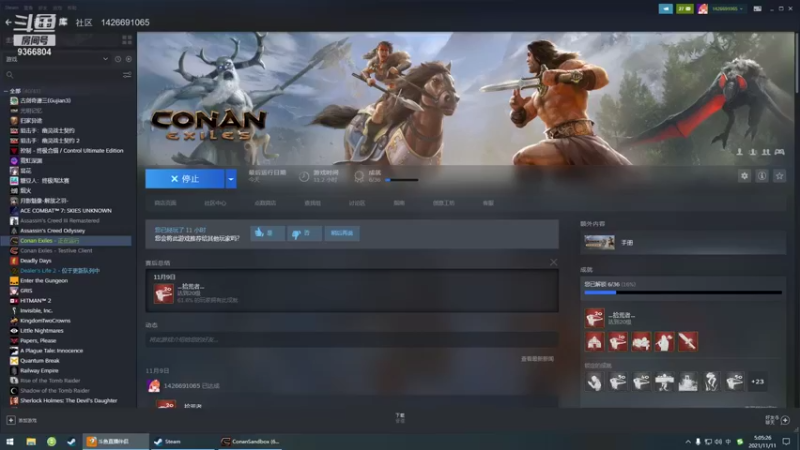Screen dimensions: 800x450
Task: Open the Community (社区) header menu
Action: (x=84, y=22)
